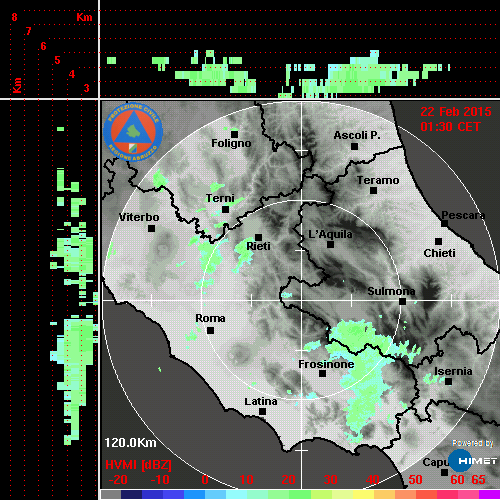
Task: Select the gray leftmost swatch in color bar
Action: pyautogui.click(x=111, y=495)
